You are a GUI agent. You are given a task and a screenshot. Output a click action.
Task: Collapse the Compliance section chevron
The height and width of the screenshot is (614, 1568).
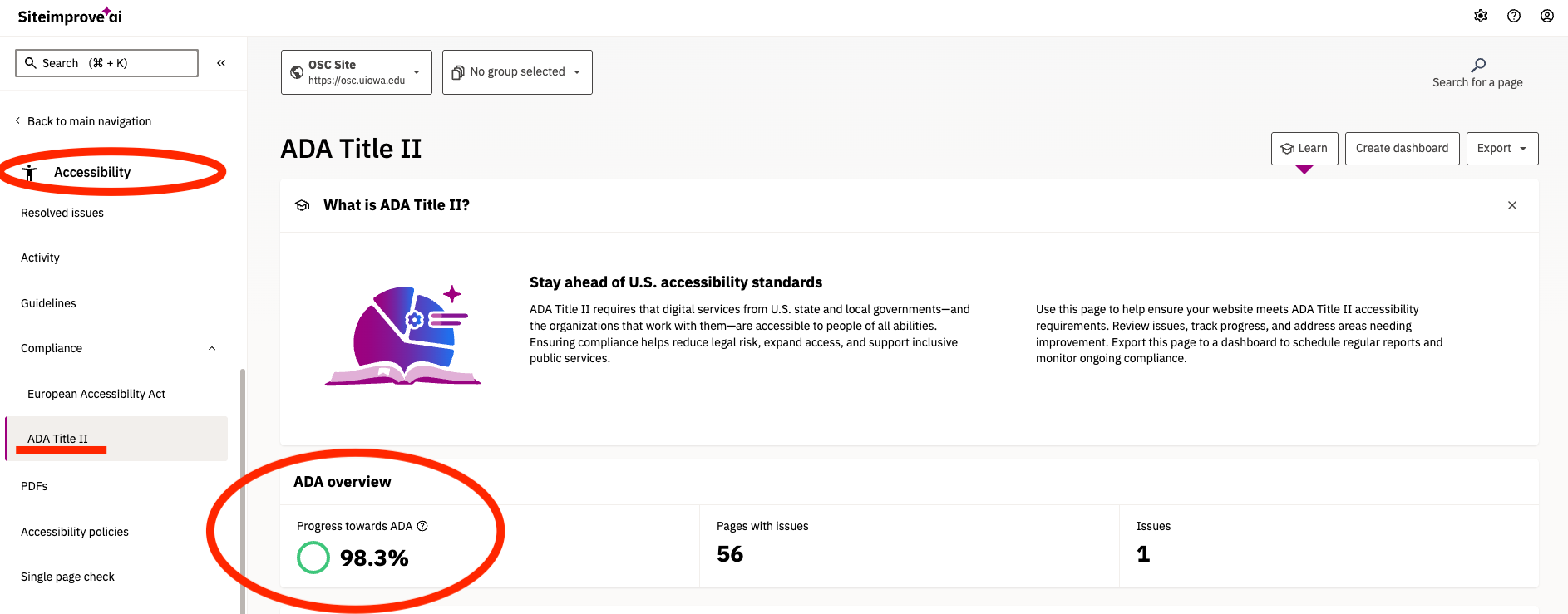click(x=212, y=348)
